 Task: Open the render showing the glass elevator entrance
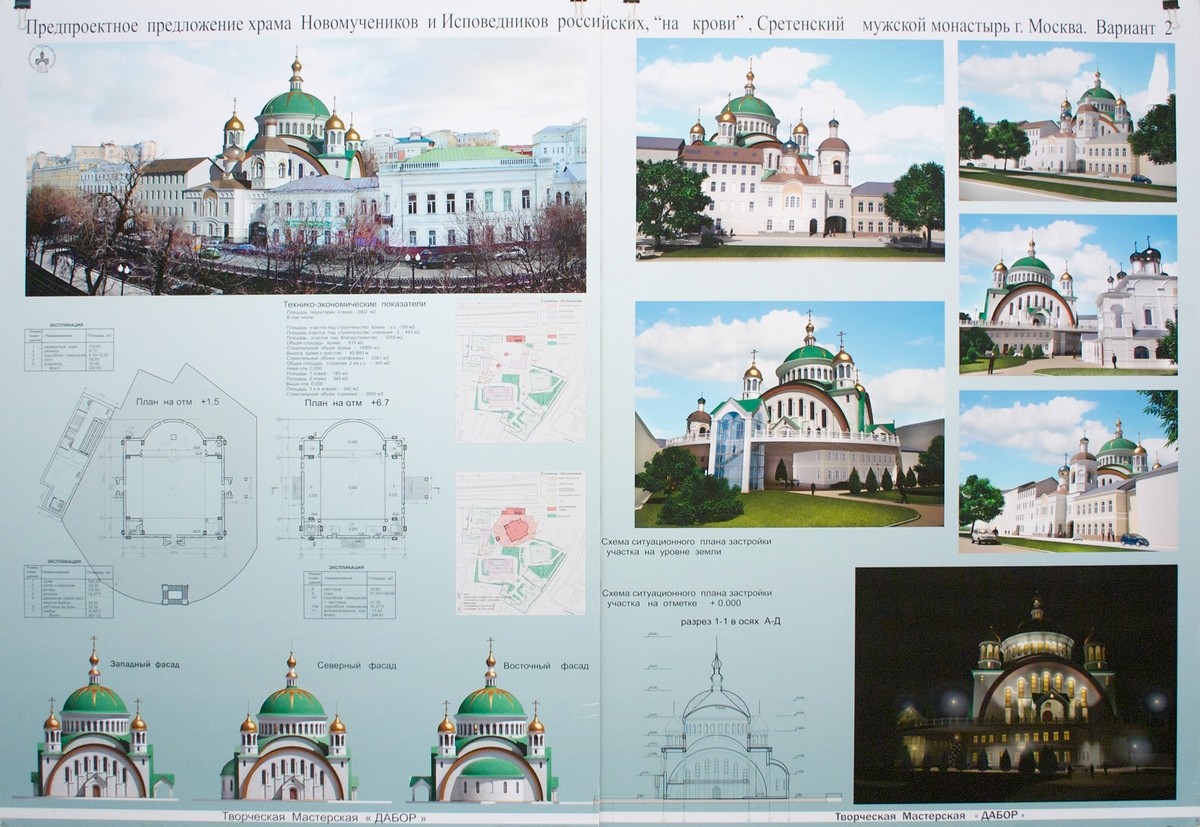[789, 414]
